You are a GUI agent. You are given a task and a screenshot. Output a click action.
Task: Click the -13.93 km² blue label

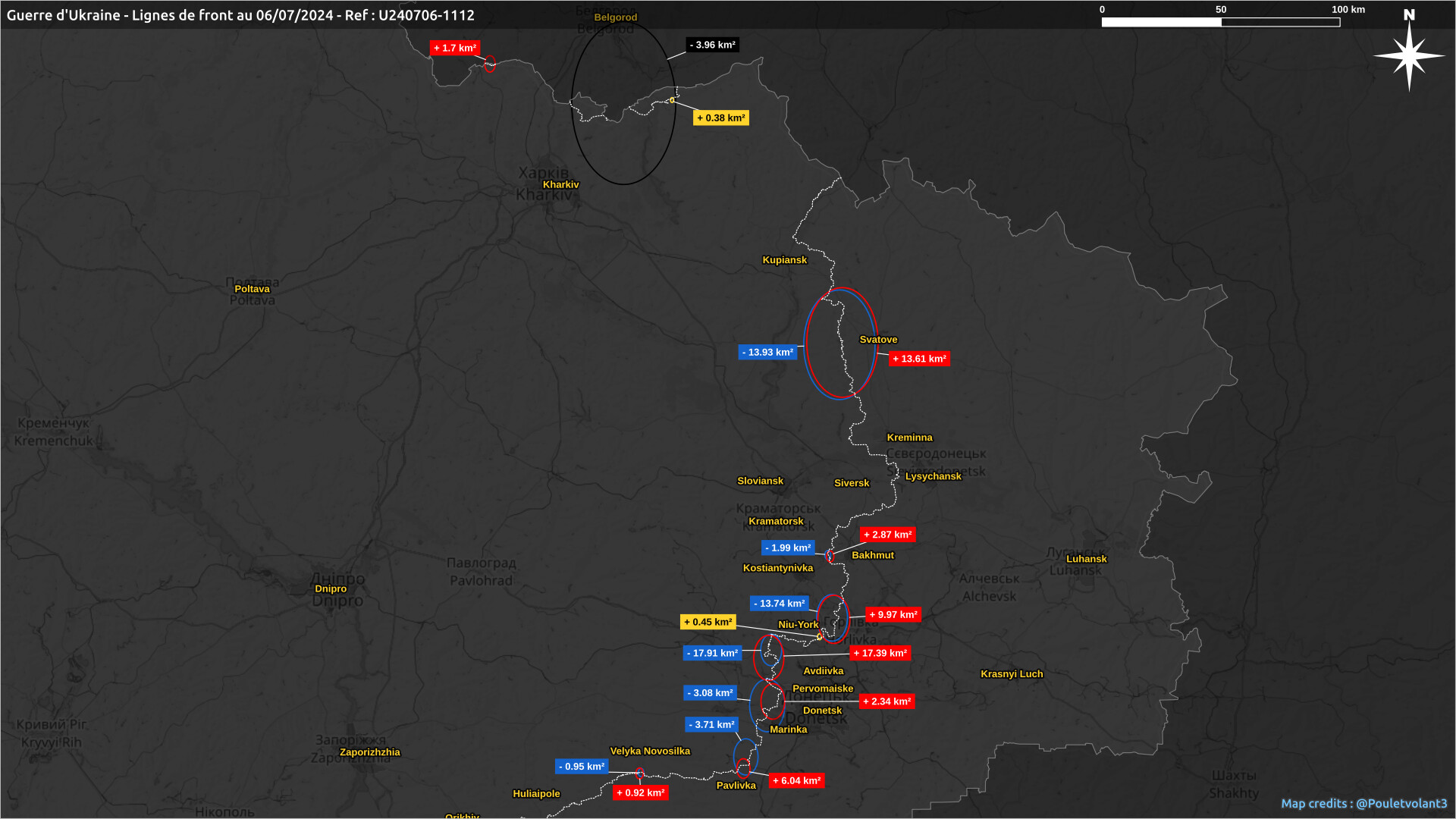[767, 353]
